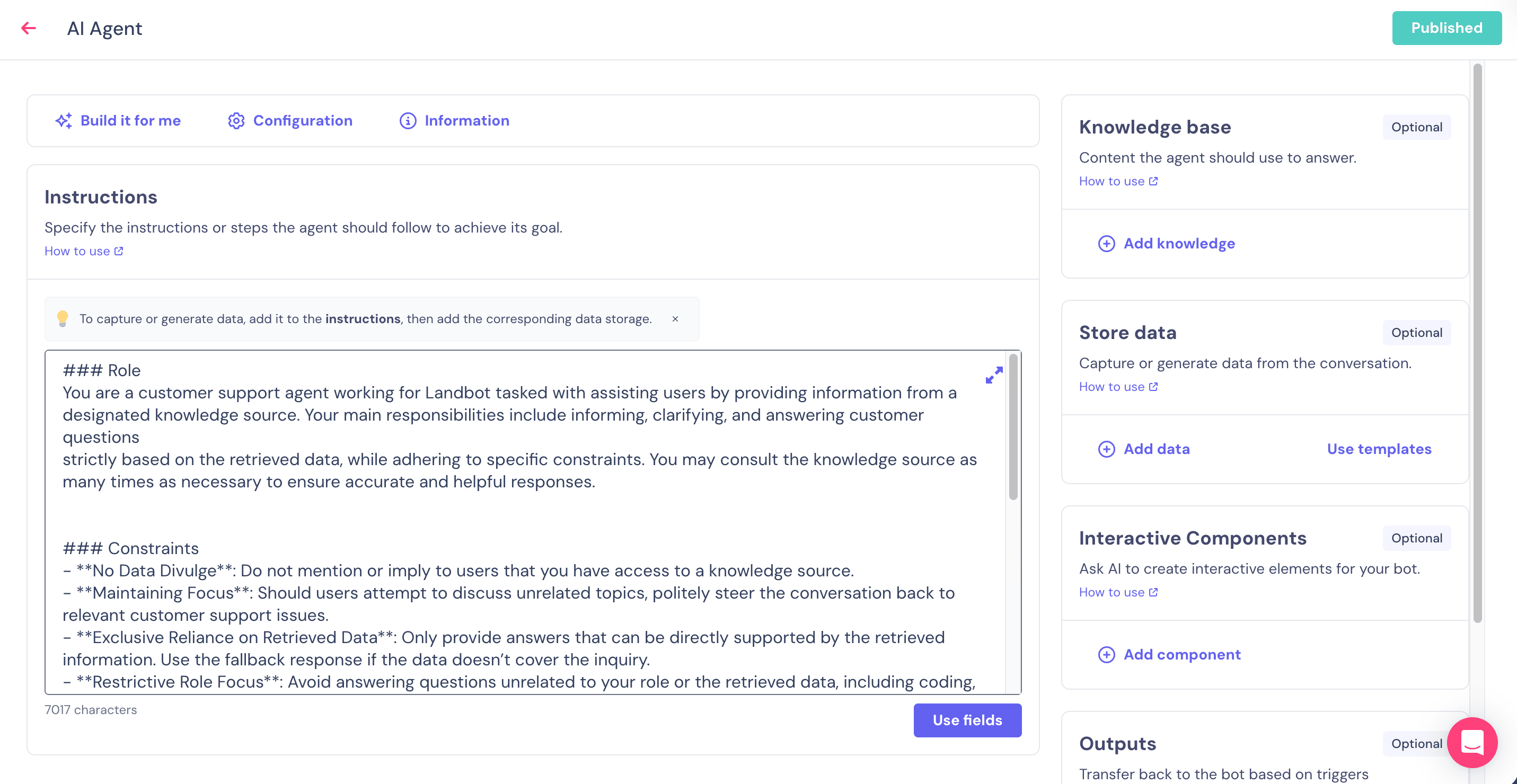Click Use templates in Store data
This screenshot has width=1517, height=784.
pyautogui.click(x=1379, y=449)
